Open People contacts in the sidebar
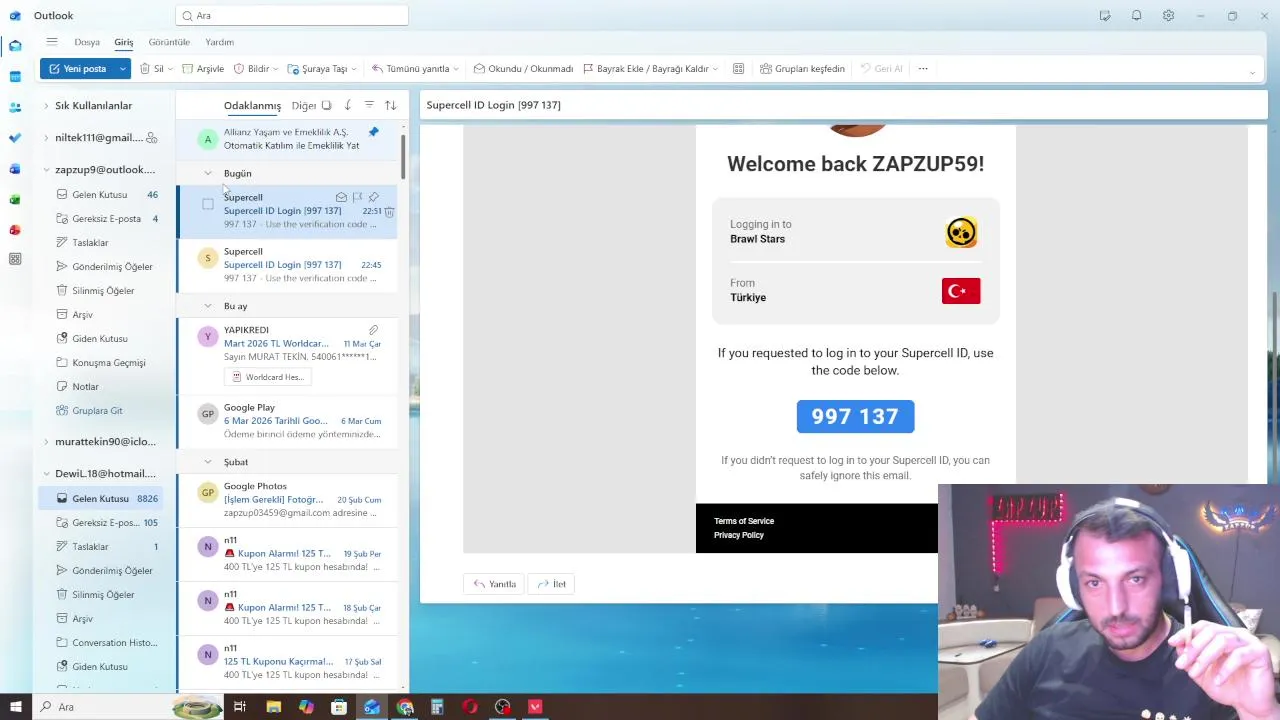 pos(15,107)
